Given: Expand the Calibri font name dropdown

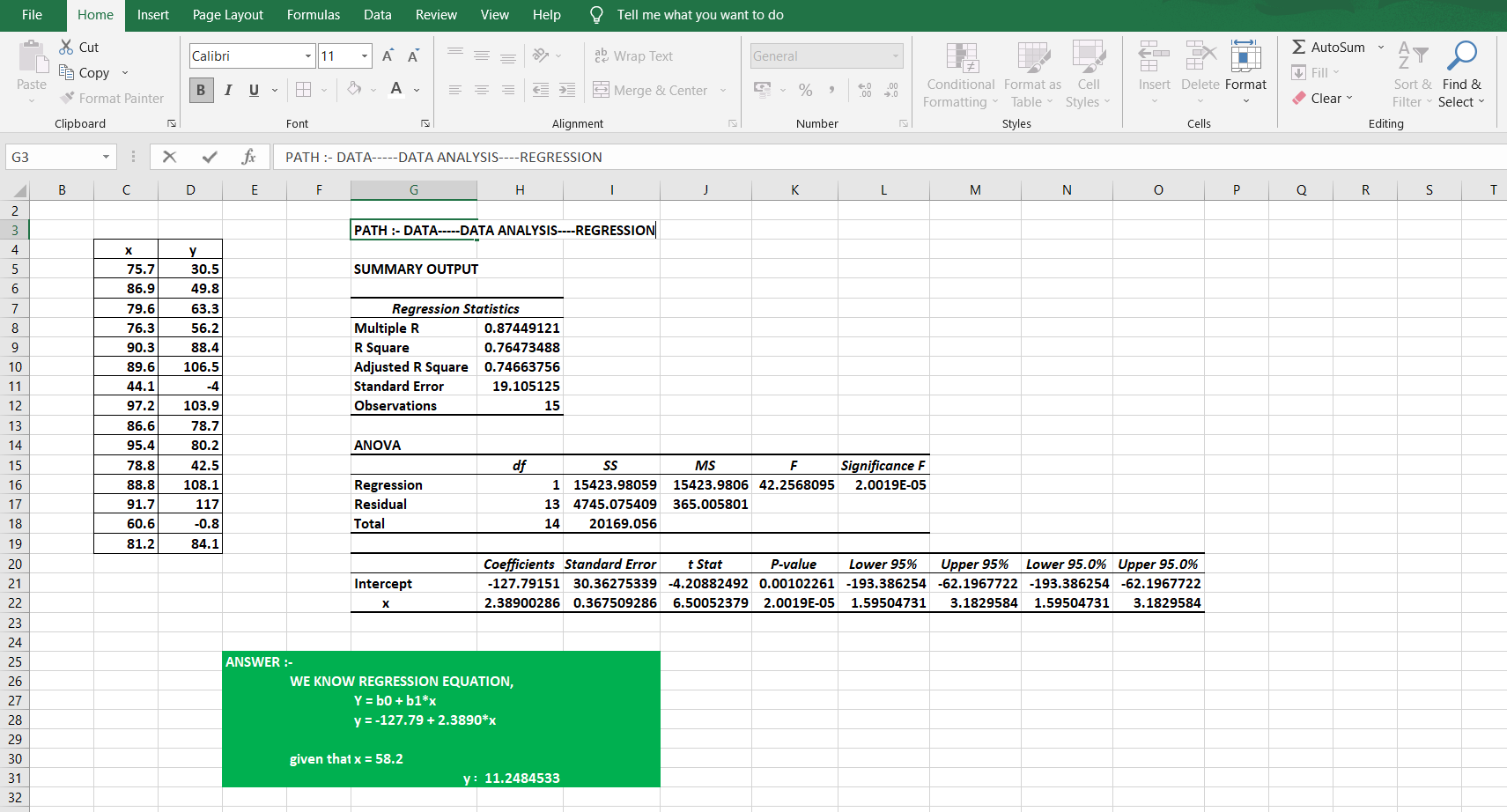Looking at the screenshot, I should pyautogui.click(x=308, y=56).
